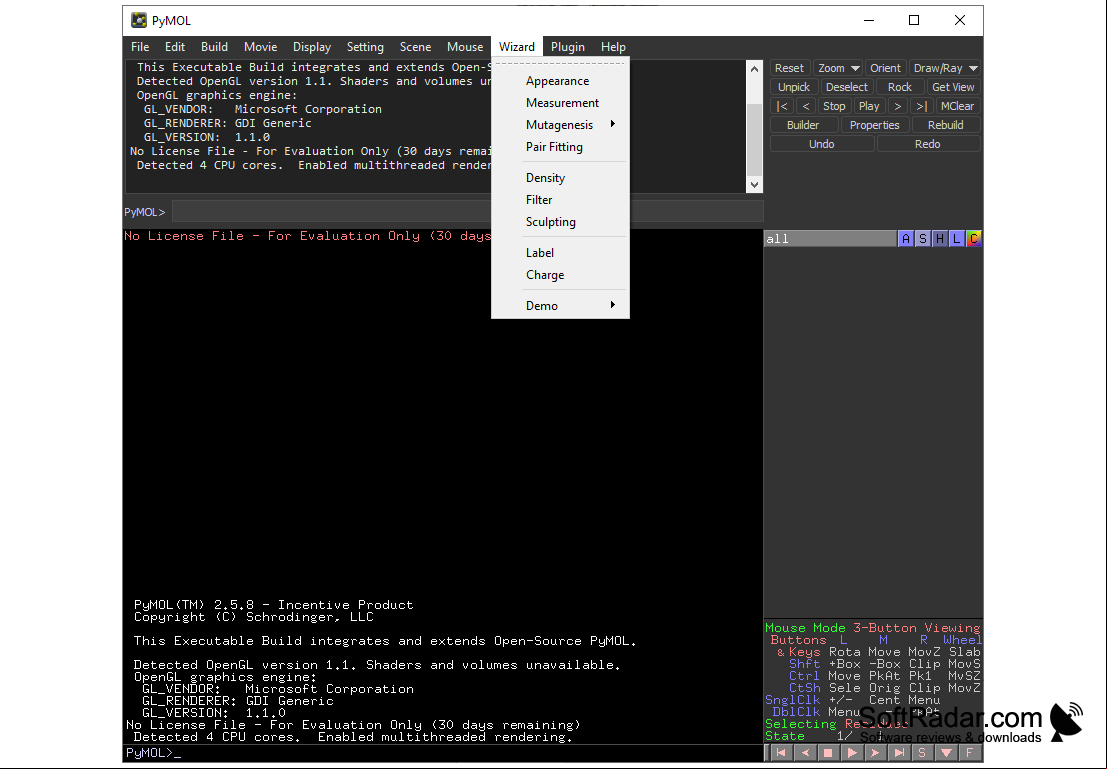Open the Movie menu
This screenshot has height=769, width=1107.
[261, 47]
